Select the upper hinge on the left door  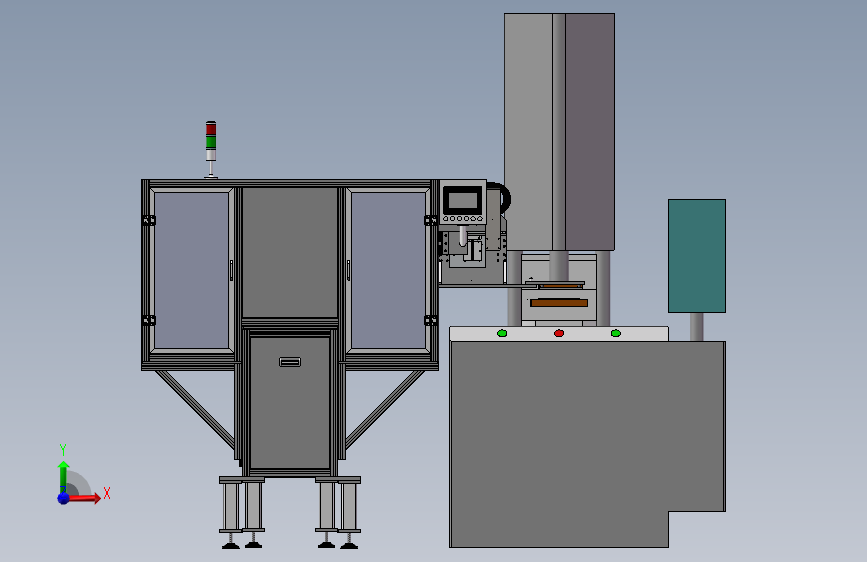click(x=149, y=221)
